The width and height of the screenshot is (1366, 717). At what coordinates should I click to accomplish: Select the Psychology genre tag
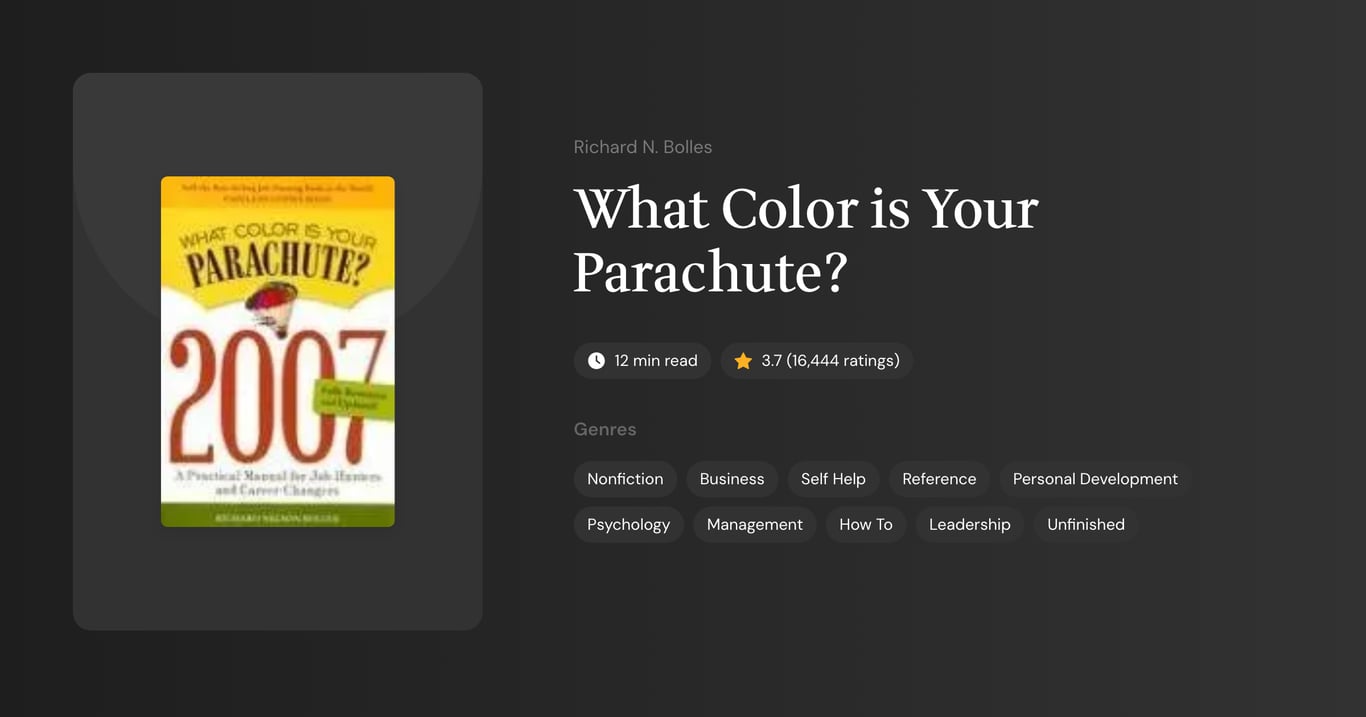click(628, 524)
